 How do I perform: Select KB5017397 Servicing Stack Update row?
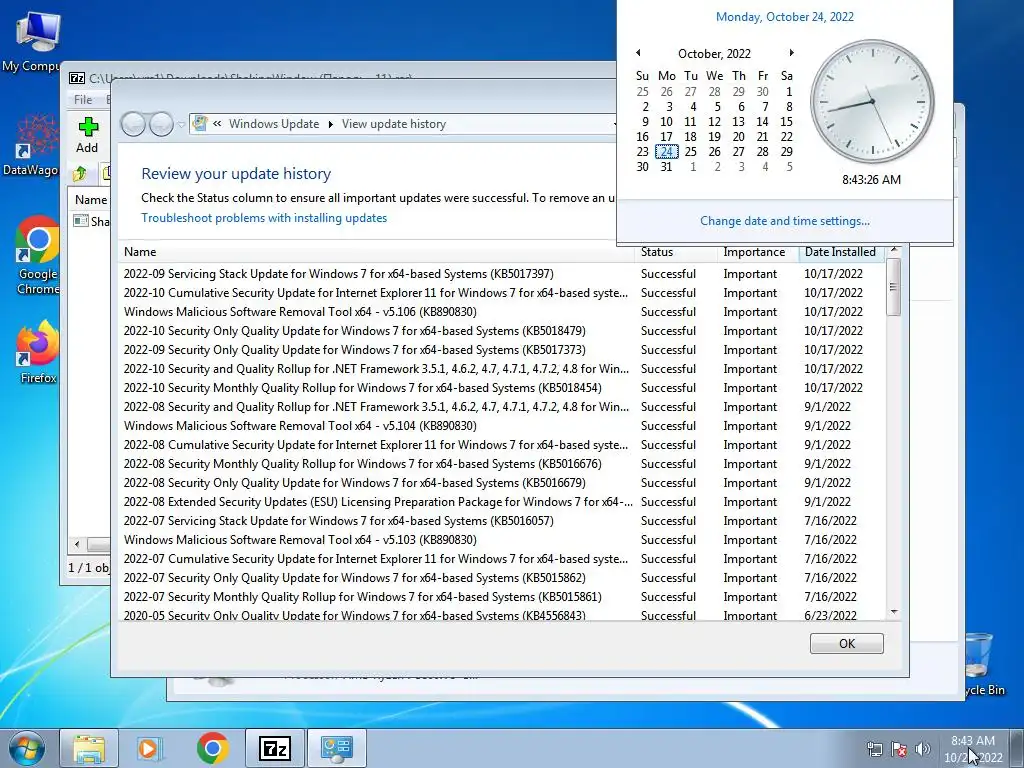pos(501,274)
